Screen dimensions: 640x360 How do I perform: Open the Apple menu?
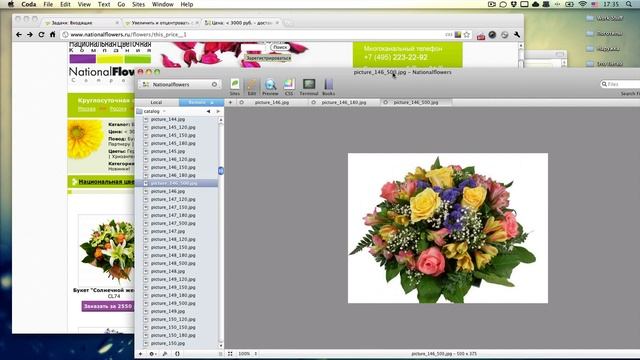coord(11,4)
